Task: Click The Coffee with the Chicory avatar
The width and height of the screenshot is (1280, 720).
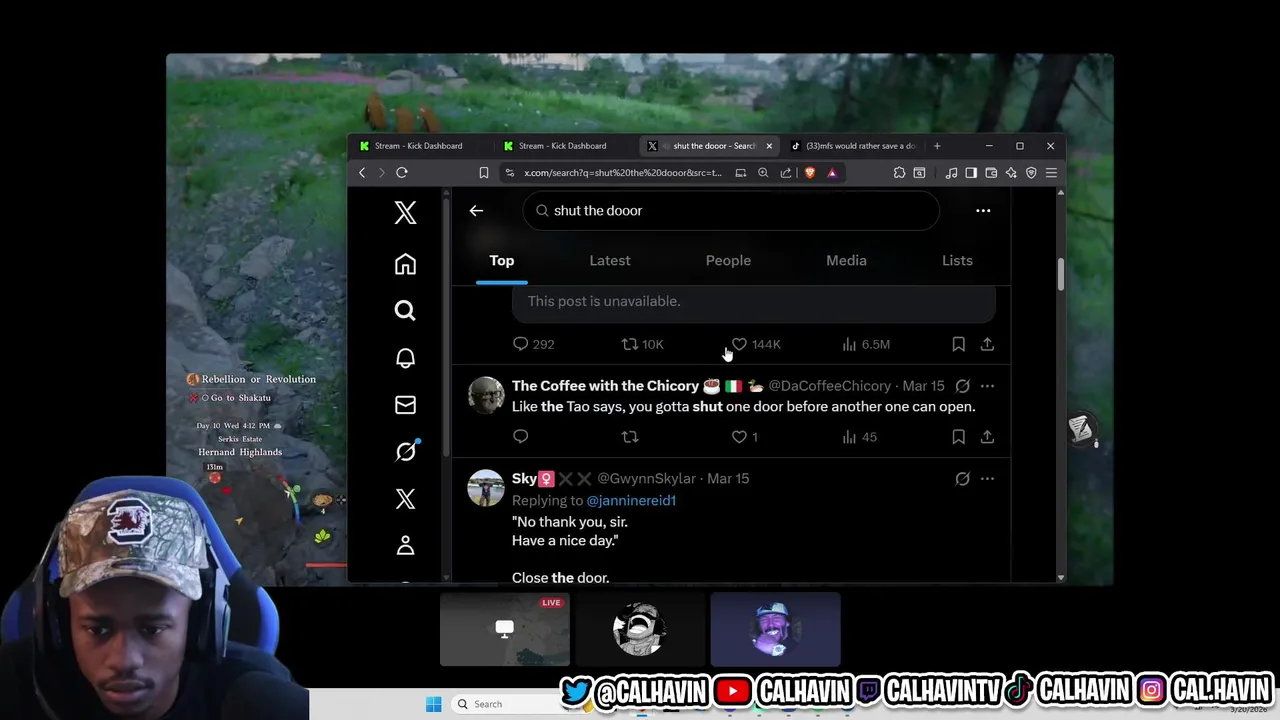Action: [486, 395]
